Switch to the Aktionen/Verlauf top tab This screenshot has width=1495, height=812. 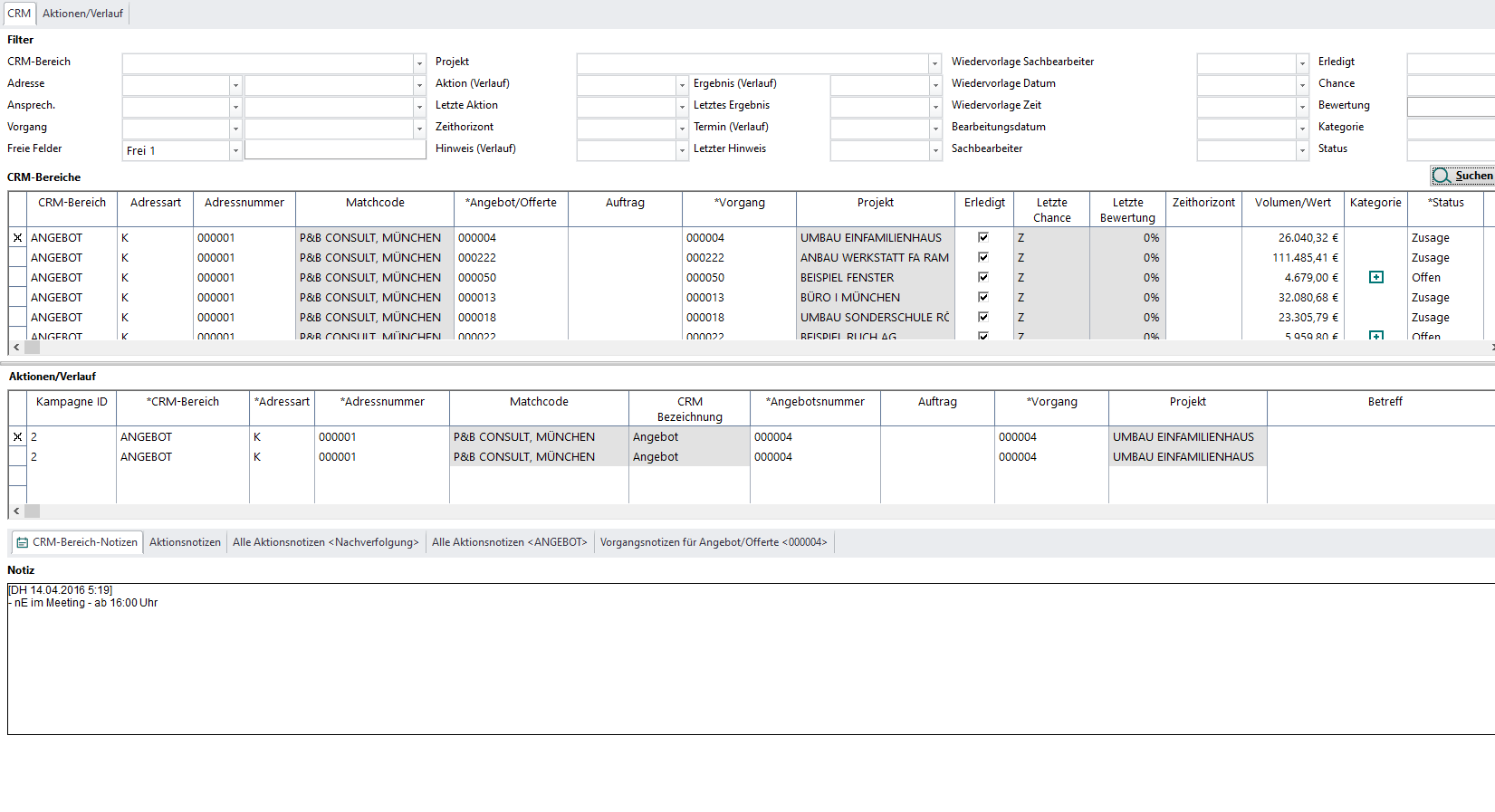[82, 14]
